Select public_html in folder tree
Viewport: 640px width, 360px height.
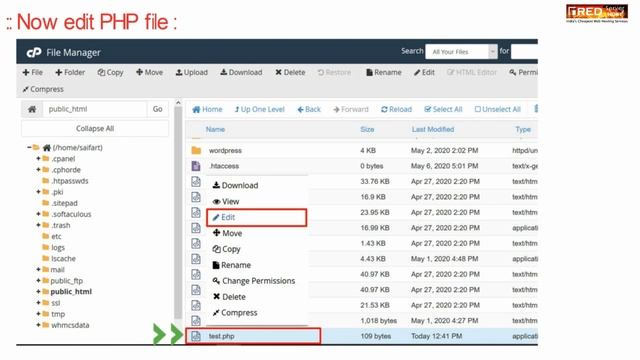(71, 291)
